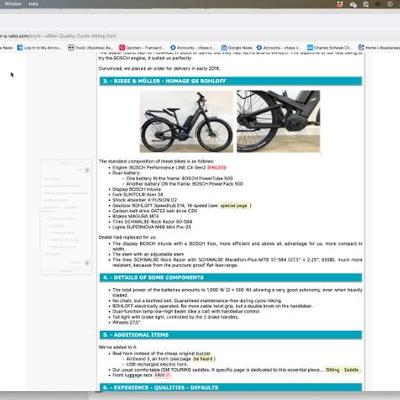This screenshot has height=400, width=400.
Task: Click the 'Gearbox ROHLOFF Speedhub E14' text
Action: click(165, 206)
